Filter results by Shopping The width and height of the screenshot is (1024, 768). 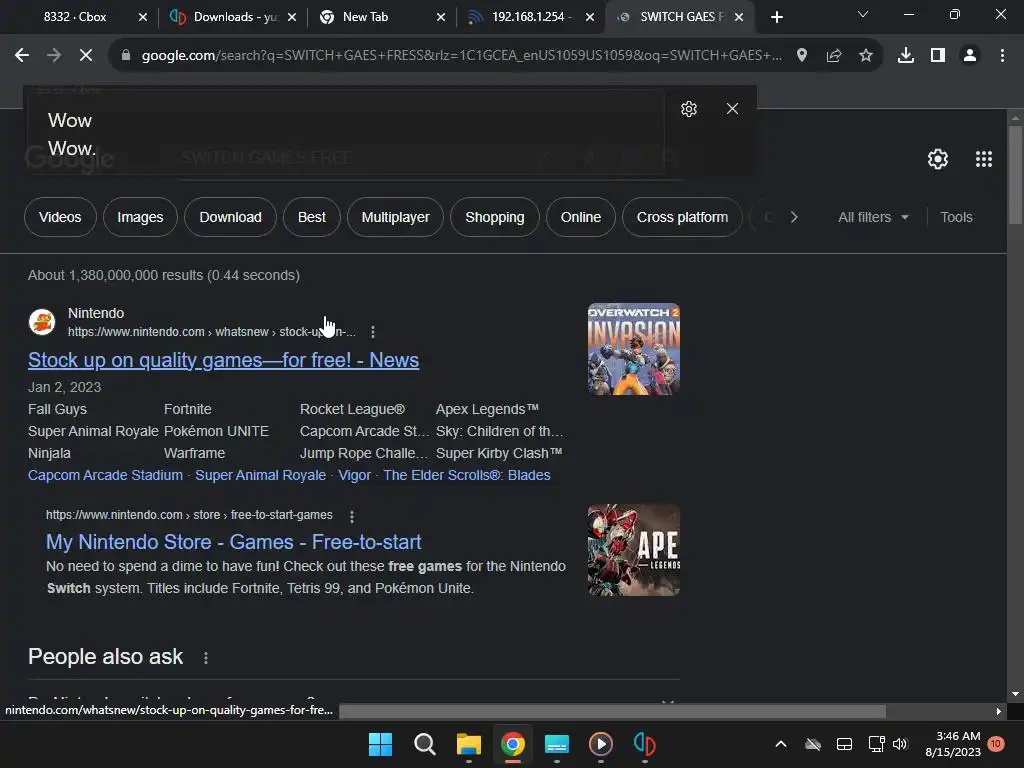(494, 217)
